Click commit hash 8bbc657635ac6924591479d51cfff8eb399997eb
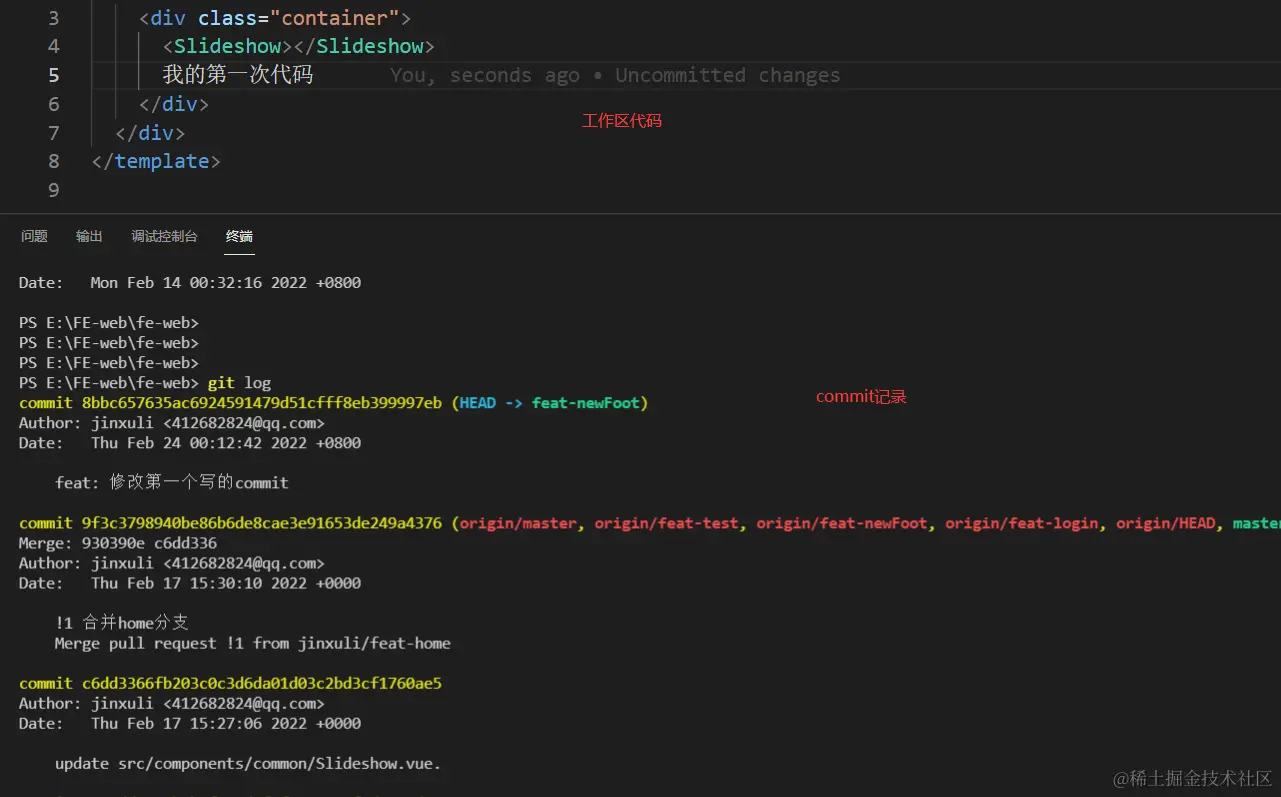 click(x=261, y=403)
